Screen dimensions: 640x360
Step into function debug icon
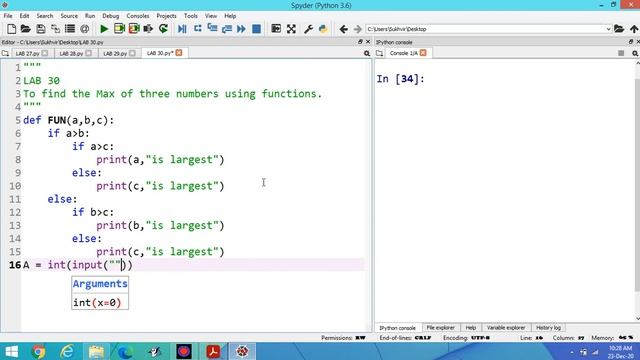pyautogui.click(x=212, y=29)
